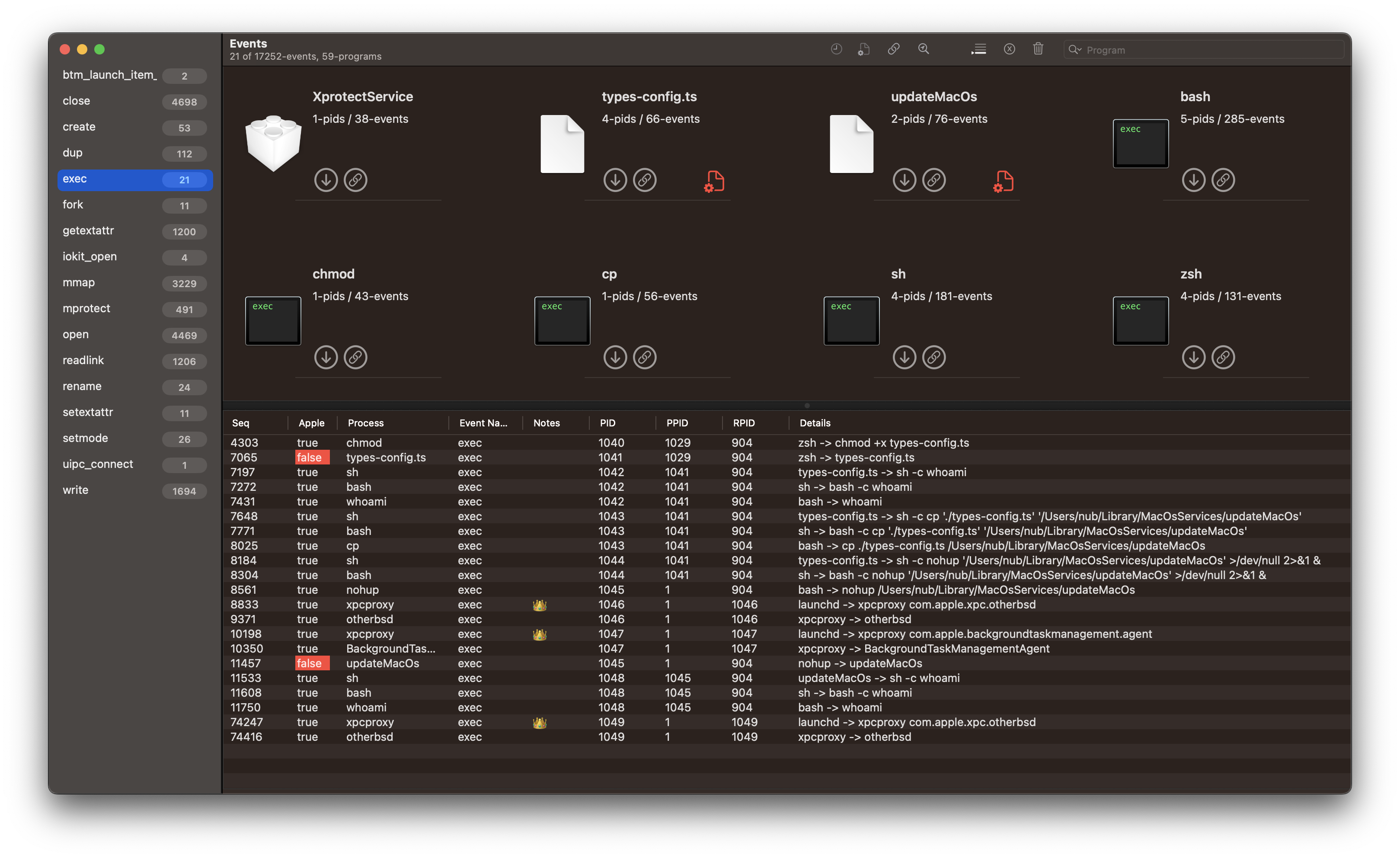Viewport: 1400px width, 858px height.
Task: Click download arrow under zsh card
Action: click(x=1193, y=357)
